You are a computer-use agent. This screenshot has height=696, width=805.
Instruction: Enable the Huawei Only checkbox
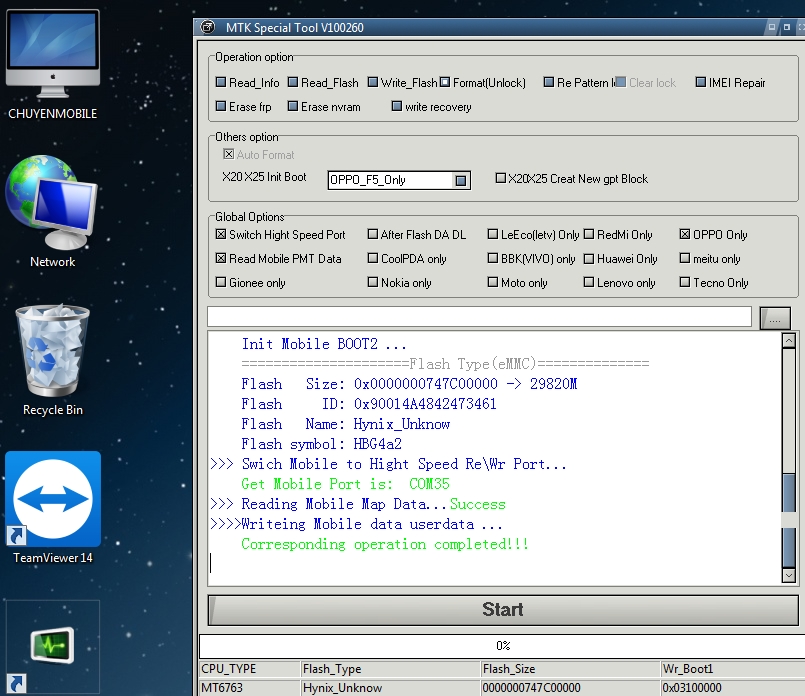589,258
